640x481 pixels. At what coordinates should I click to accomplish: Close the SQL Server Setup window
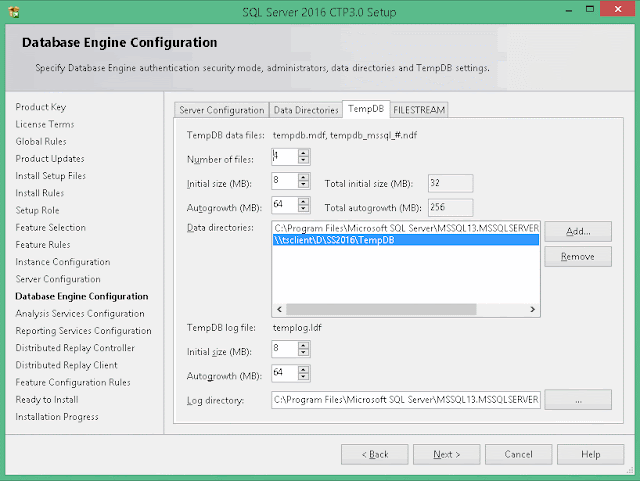[618, 9]
